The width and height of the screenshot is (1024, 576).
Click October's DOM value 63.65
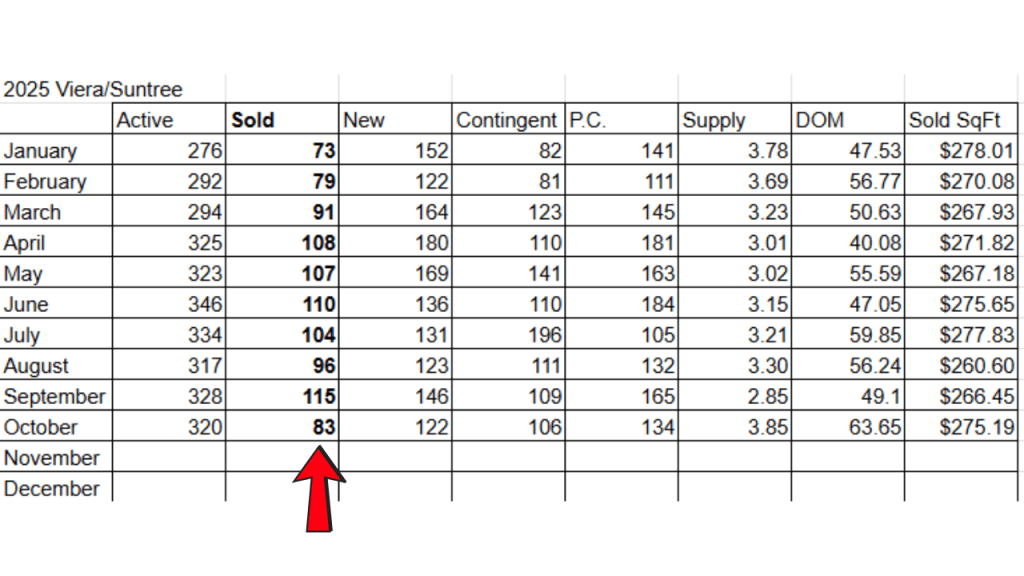click(x=874, y=427)
